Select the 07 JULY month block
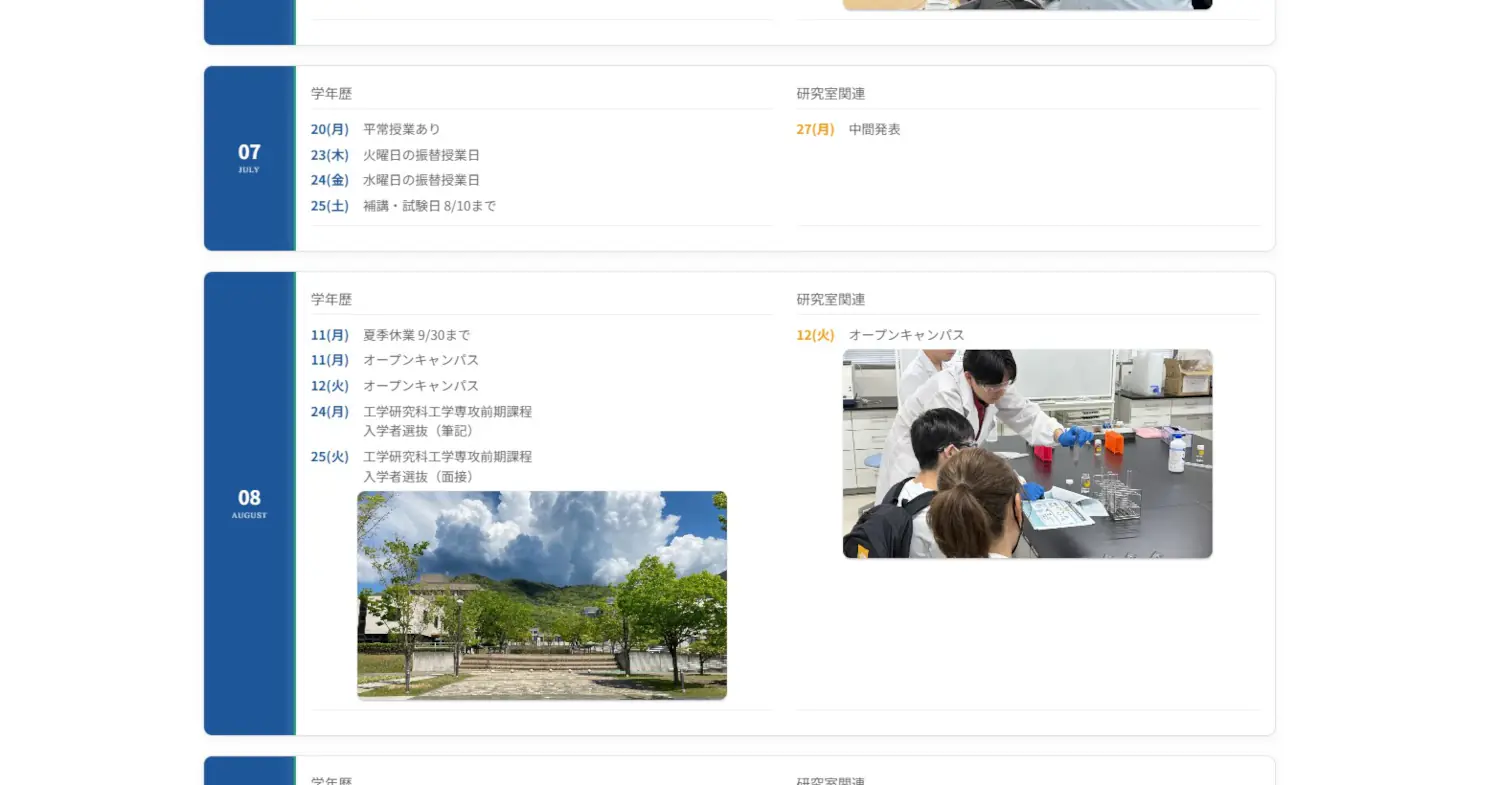 249,158
